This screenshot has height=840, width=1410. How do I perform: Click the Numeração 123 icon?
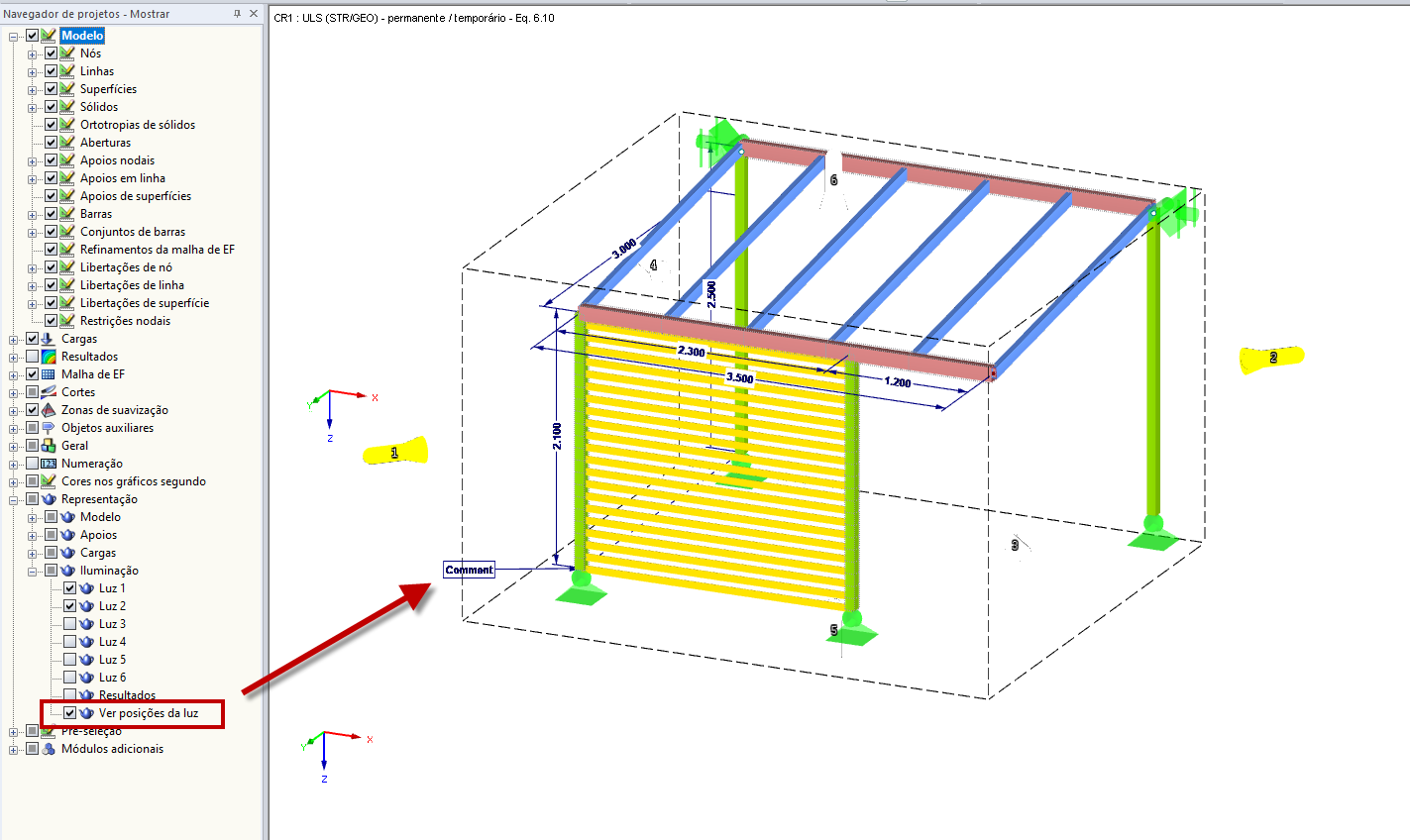click(49, 464)
